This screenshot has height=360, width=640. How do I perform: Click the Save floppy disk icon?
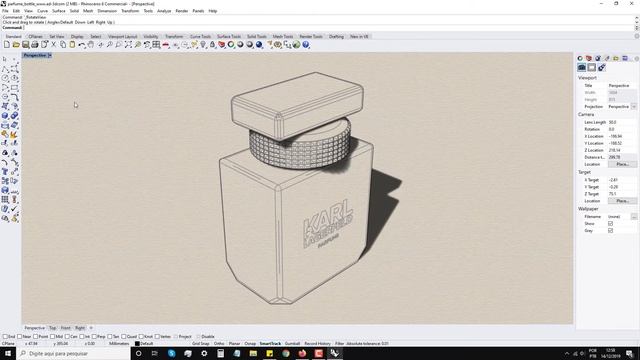25,45
